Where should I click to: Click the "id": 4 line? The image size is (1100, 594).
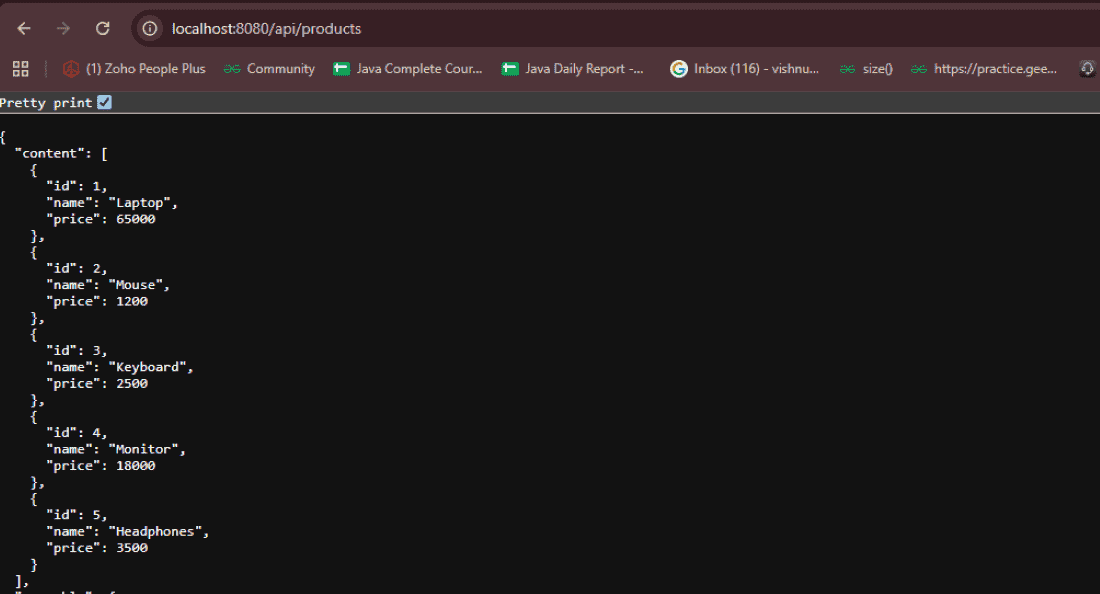point(76,433)
